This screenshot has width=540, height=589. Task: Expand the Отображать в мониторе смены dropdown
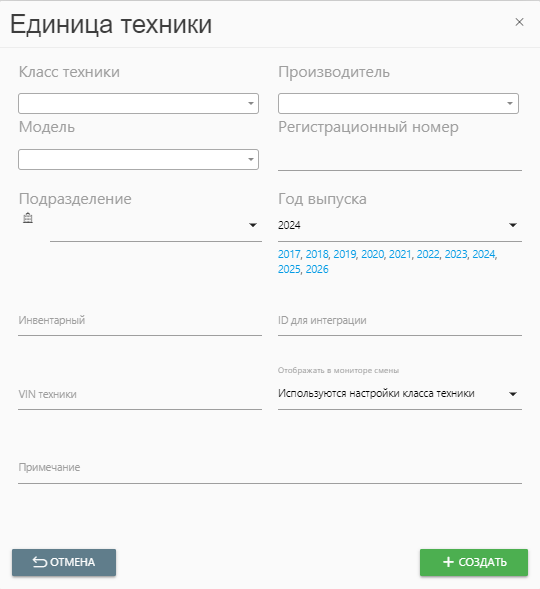click(x=400, y=394)
